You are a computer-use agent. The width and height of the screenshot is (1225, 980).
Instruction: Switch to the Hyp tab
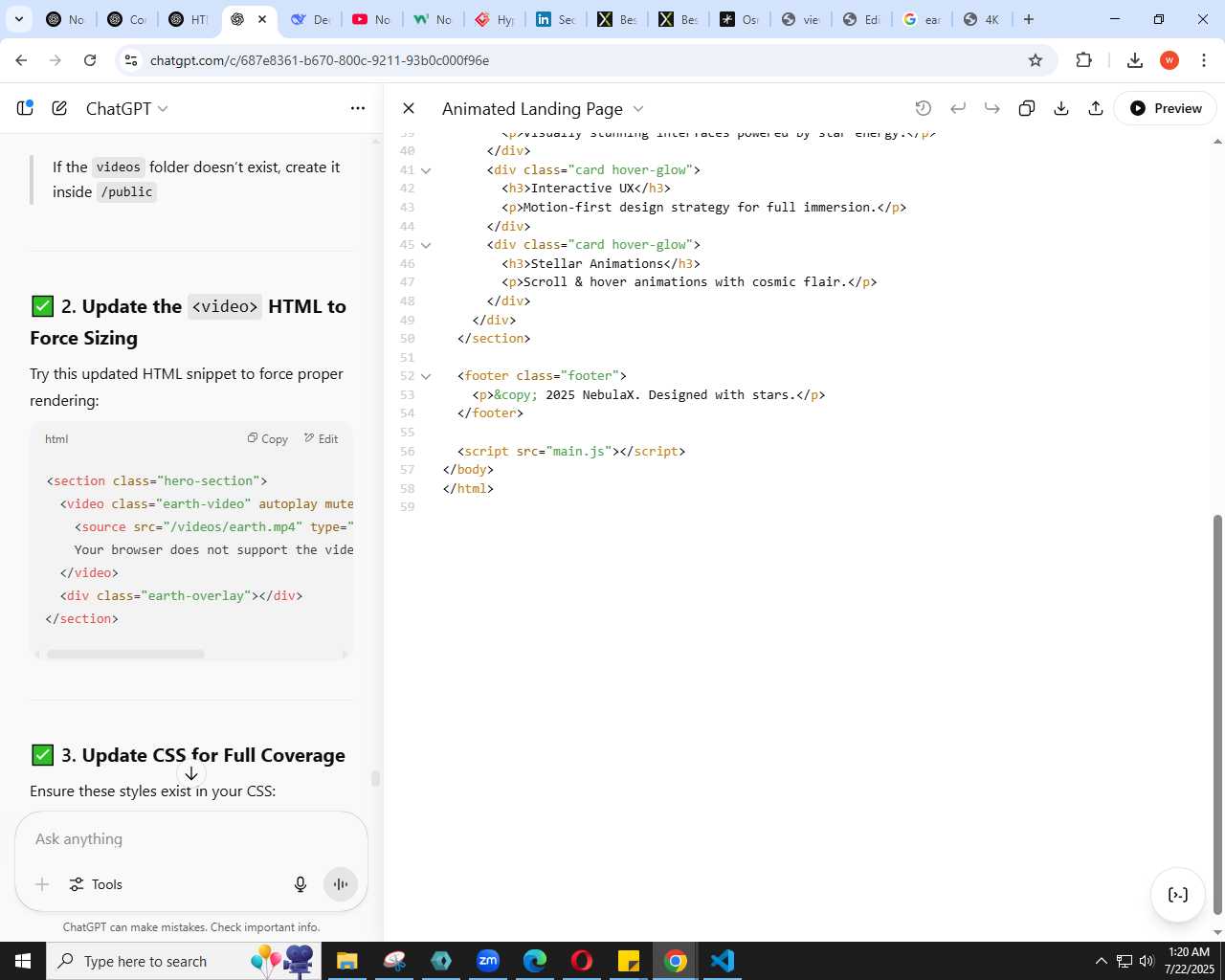495,19
